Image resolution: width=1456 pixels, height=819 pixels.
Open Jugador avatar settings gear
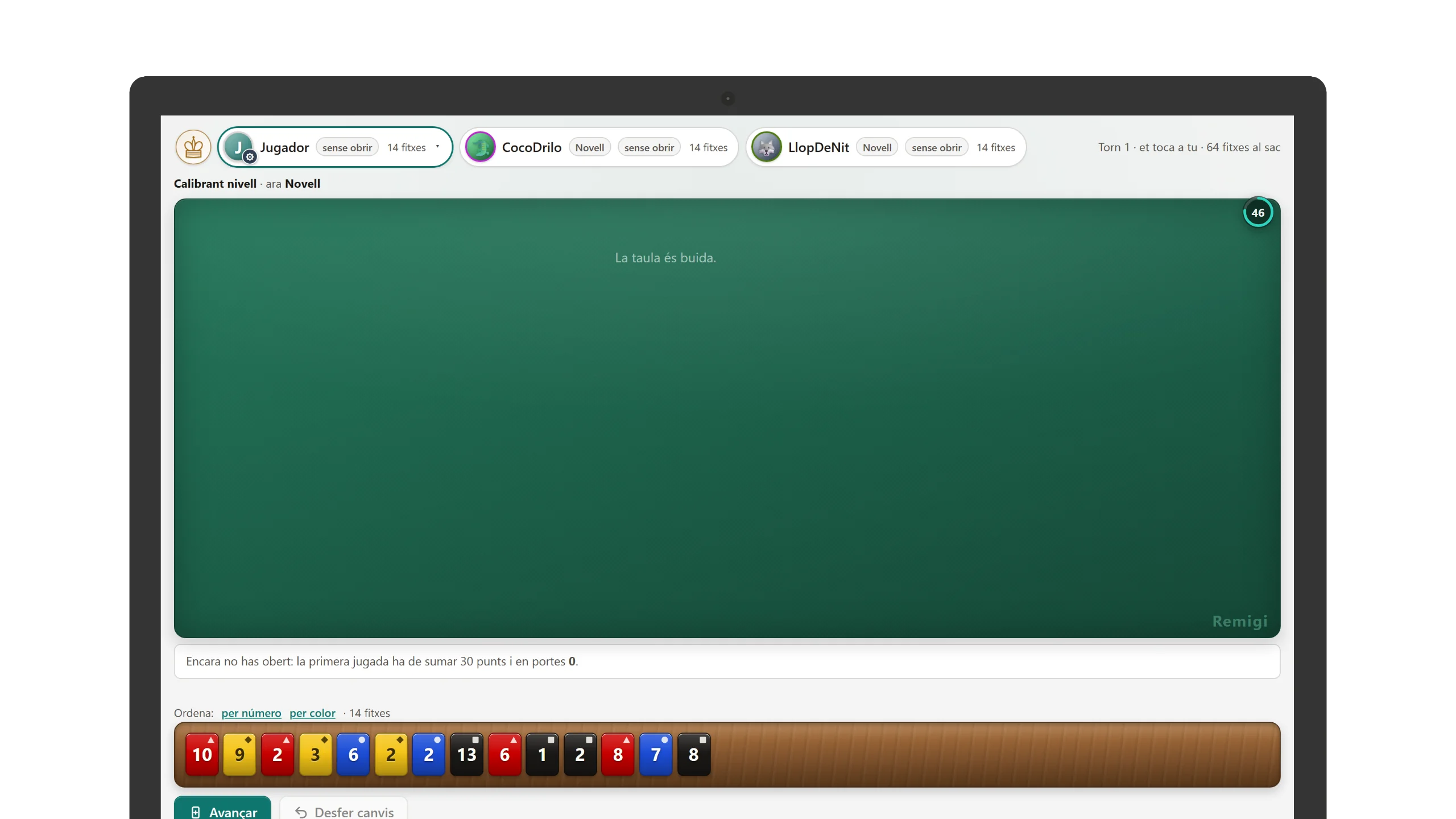250,157
